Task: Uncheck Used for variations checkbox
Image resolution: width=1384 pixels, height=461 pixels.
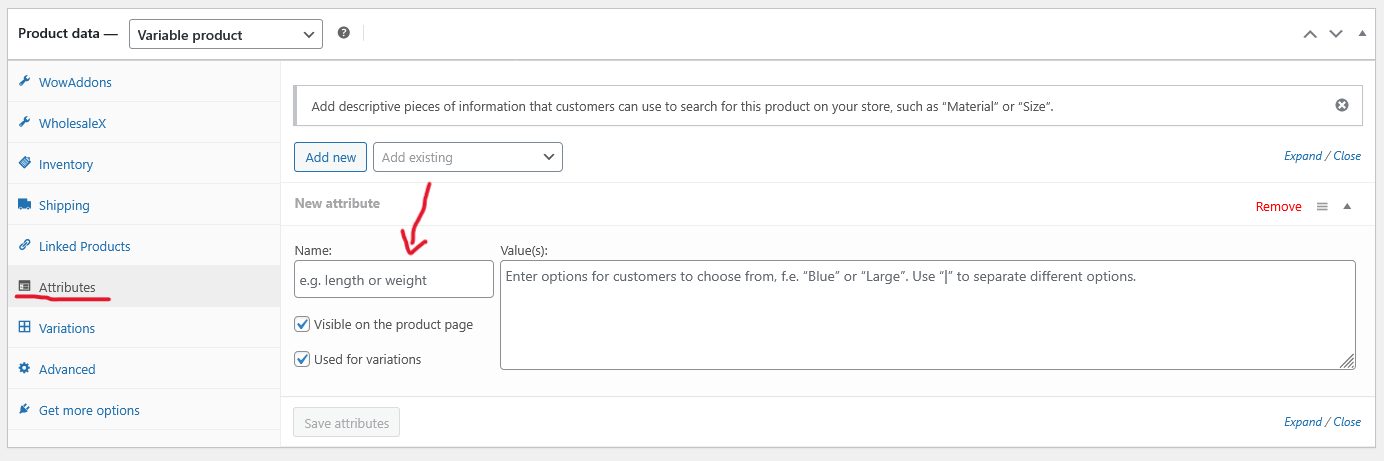Action: point(302,359)
